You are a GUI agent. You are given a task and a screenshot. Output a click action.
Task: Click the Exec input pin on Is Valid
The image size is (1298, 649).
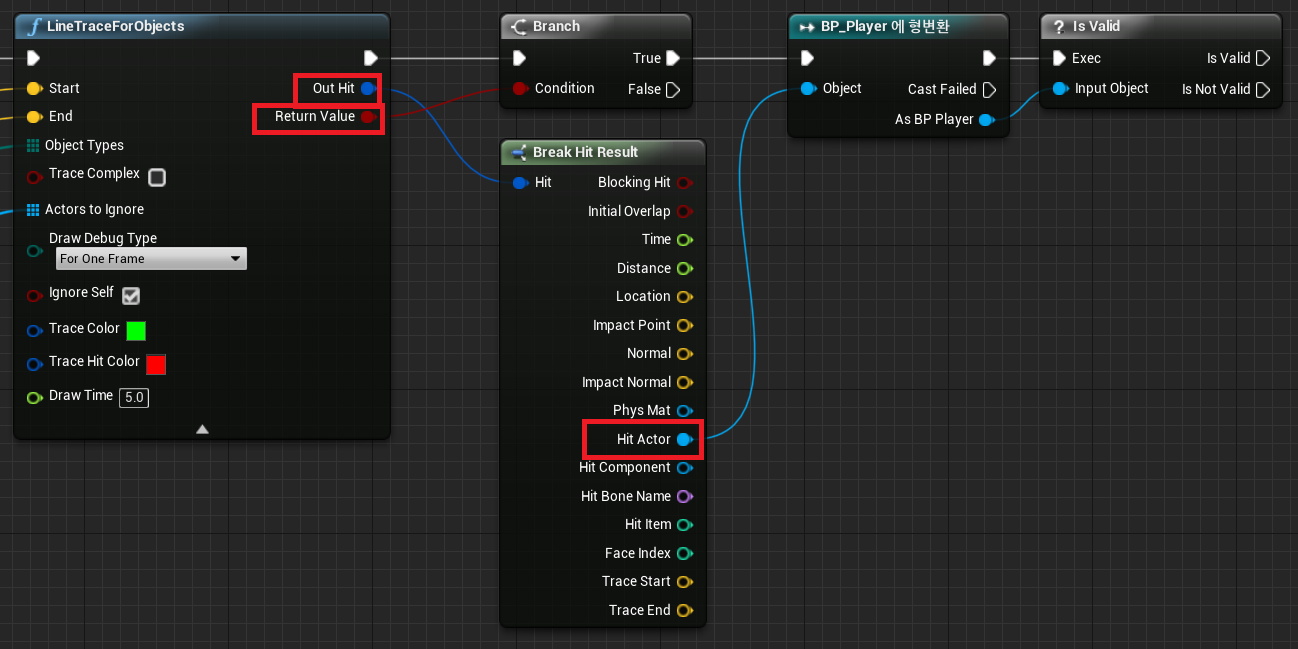[1060, 58]
